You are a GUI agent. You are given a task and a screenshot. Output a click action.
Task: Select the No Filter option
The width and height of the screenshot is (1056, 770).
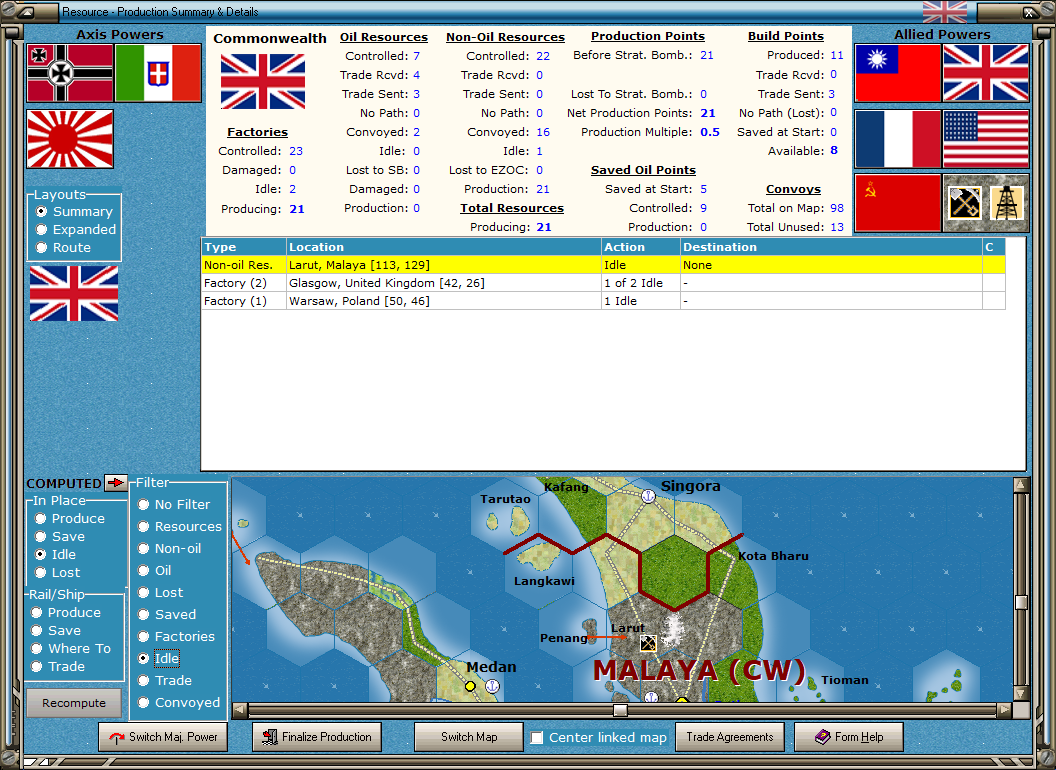click(x=174, y=505)
